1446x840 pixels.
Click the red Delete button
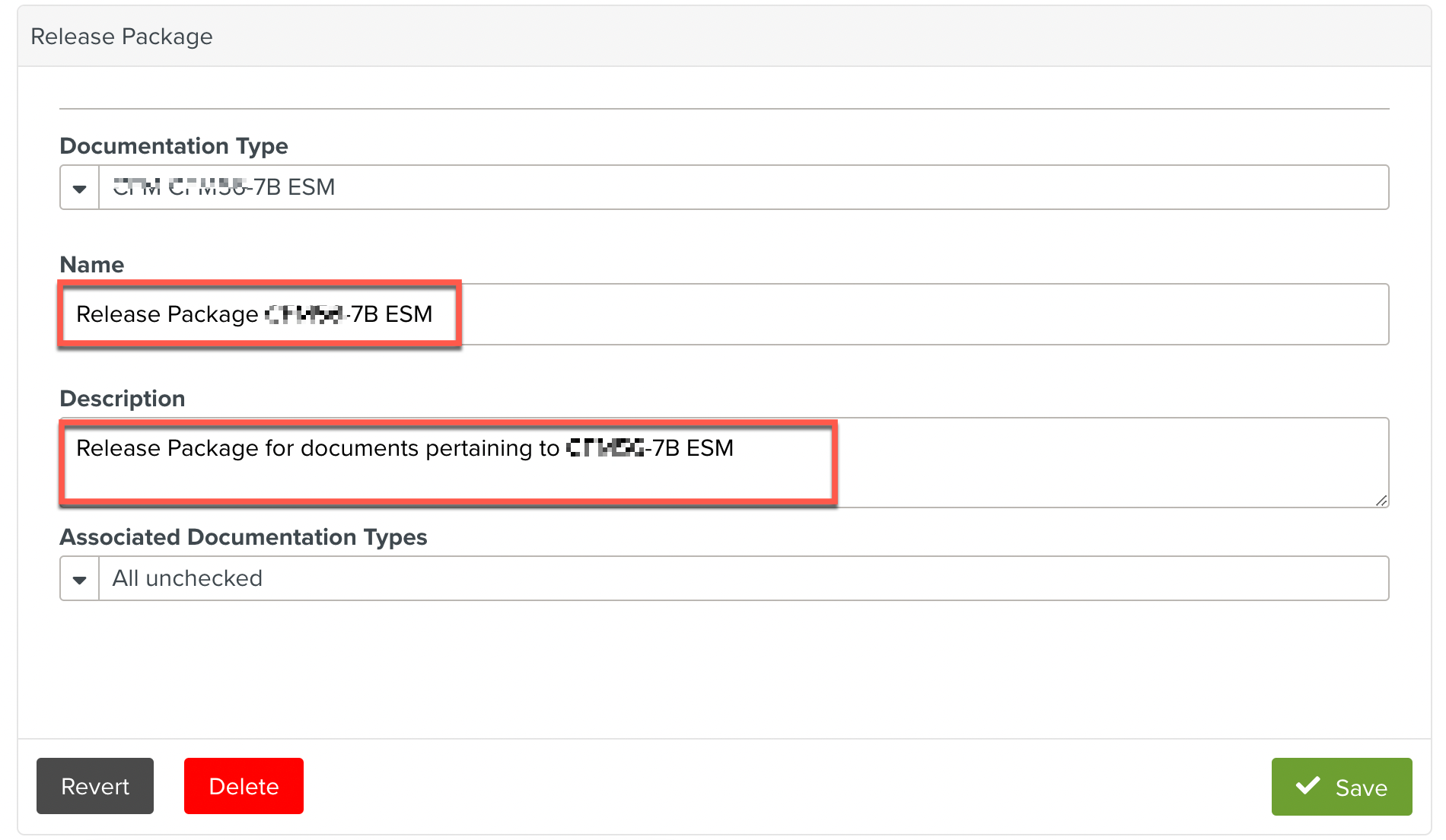point(244,786)
